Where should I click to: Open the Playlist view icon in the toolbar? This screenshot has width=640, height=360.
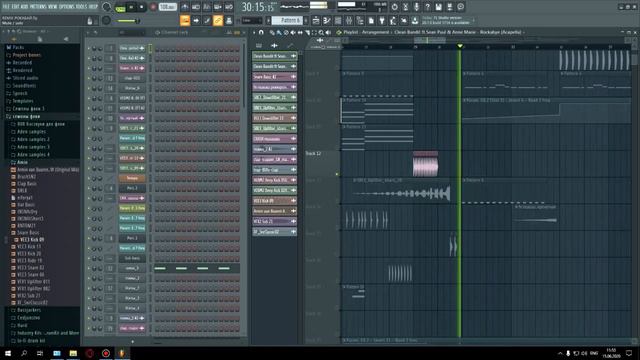(x=316, y=20)
